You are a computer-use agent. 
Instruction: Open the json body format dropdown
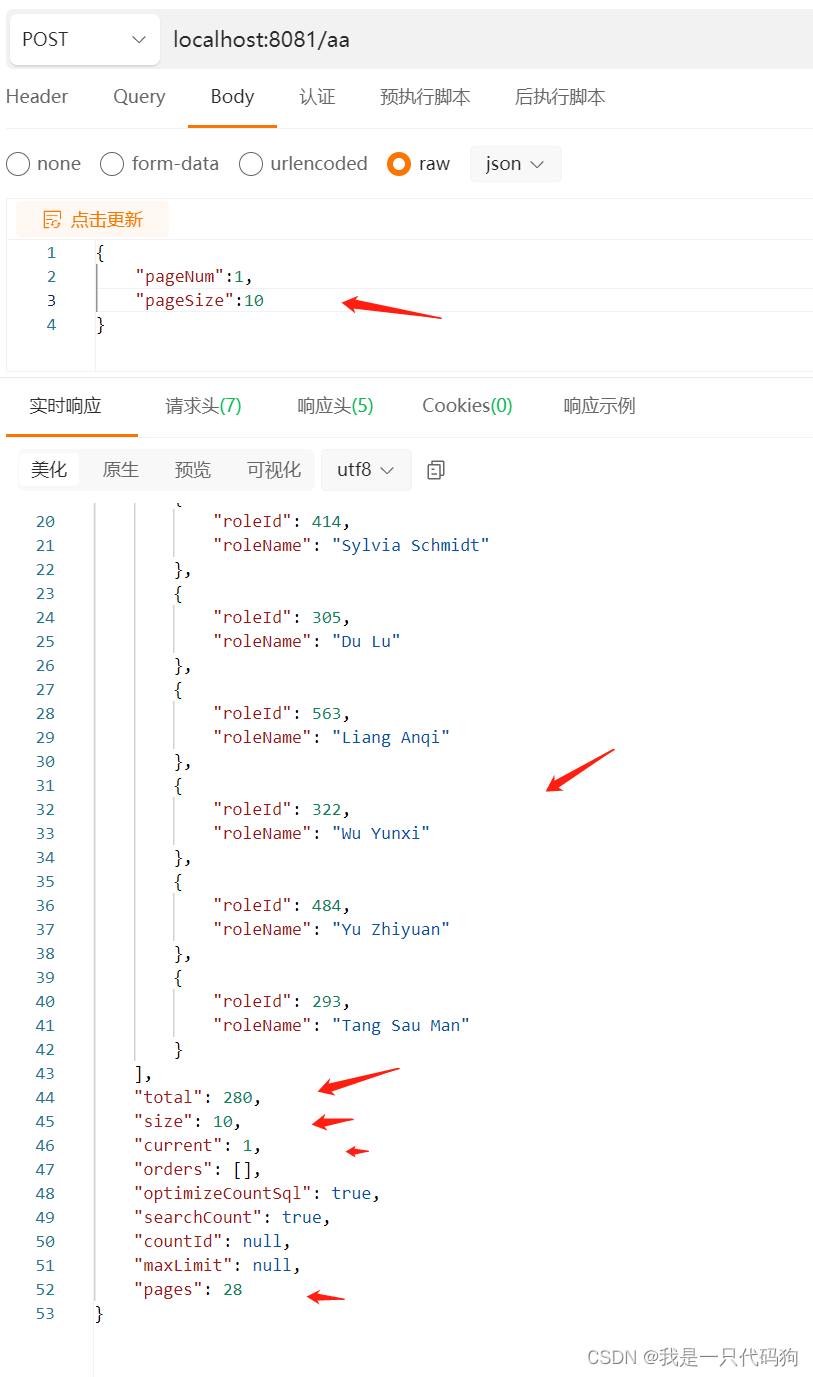pyautogui.click(x=515, y=163)
